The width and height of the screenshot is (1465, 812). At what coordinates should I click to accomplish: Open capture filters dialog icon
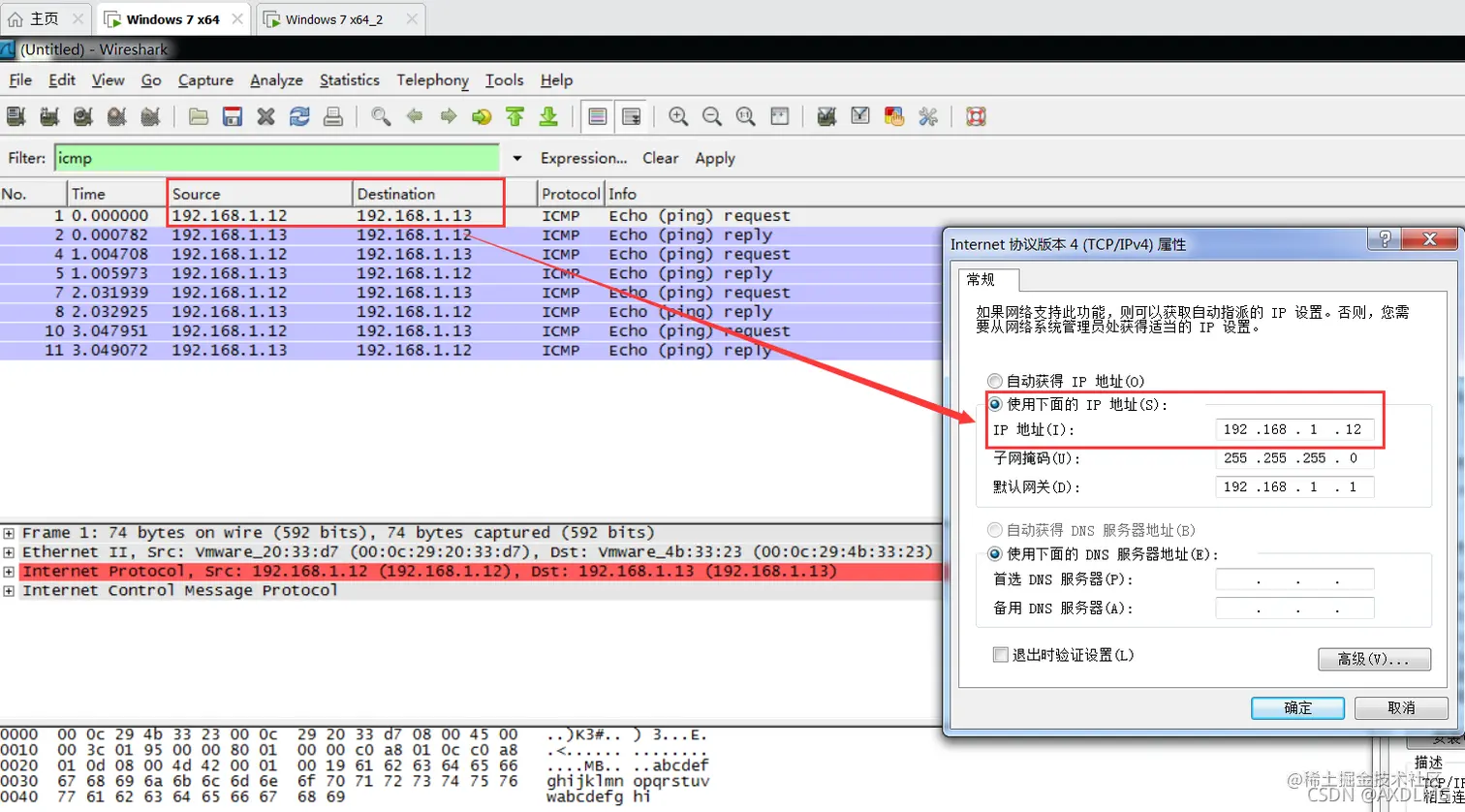pos(826,117)
